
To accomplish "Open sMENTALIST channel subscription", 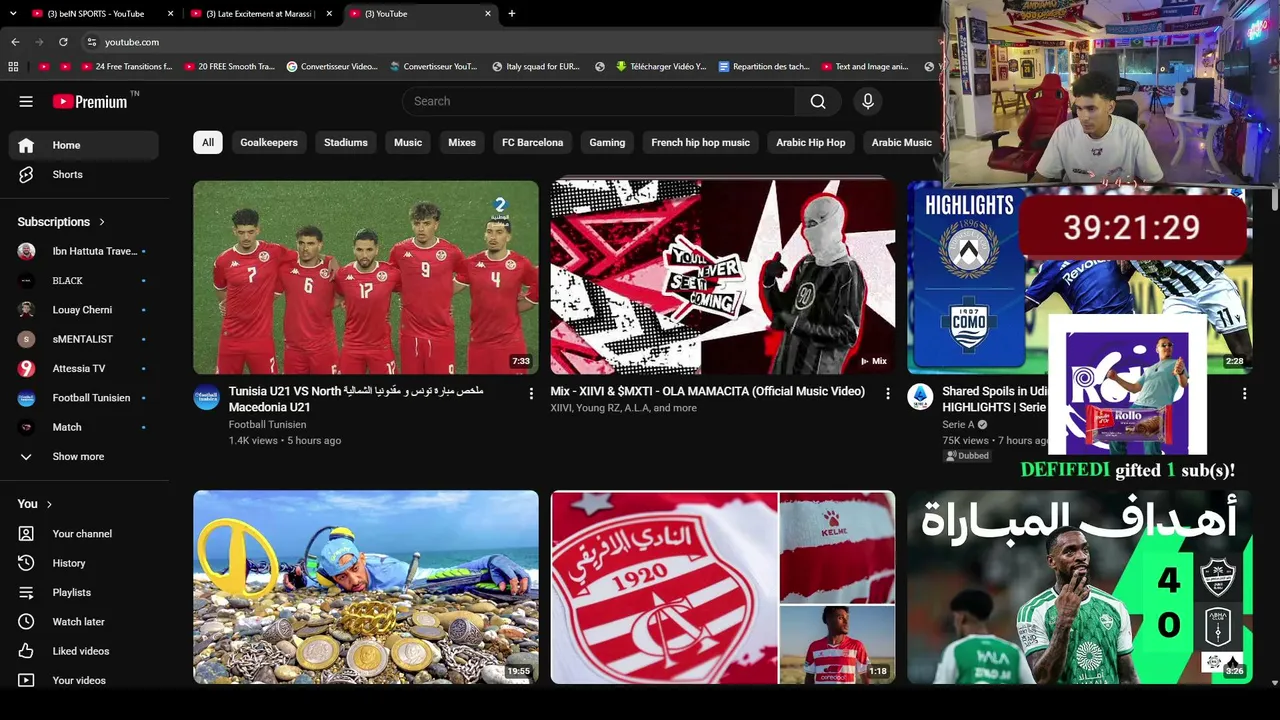I will tap(84, 339).
